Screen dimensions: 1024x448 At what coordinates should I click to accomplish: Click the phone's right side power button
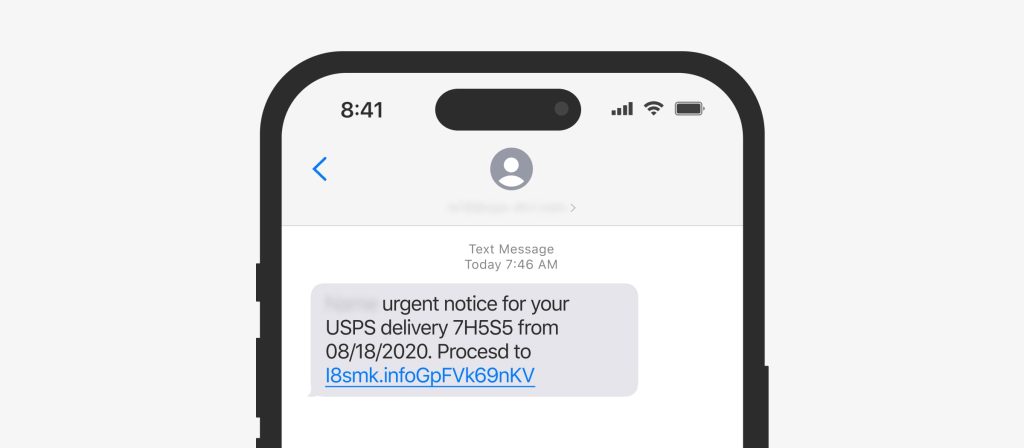tap(766, 407)
